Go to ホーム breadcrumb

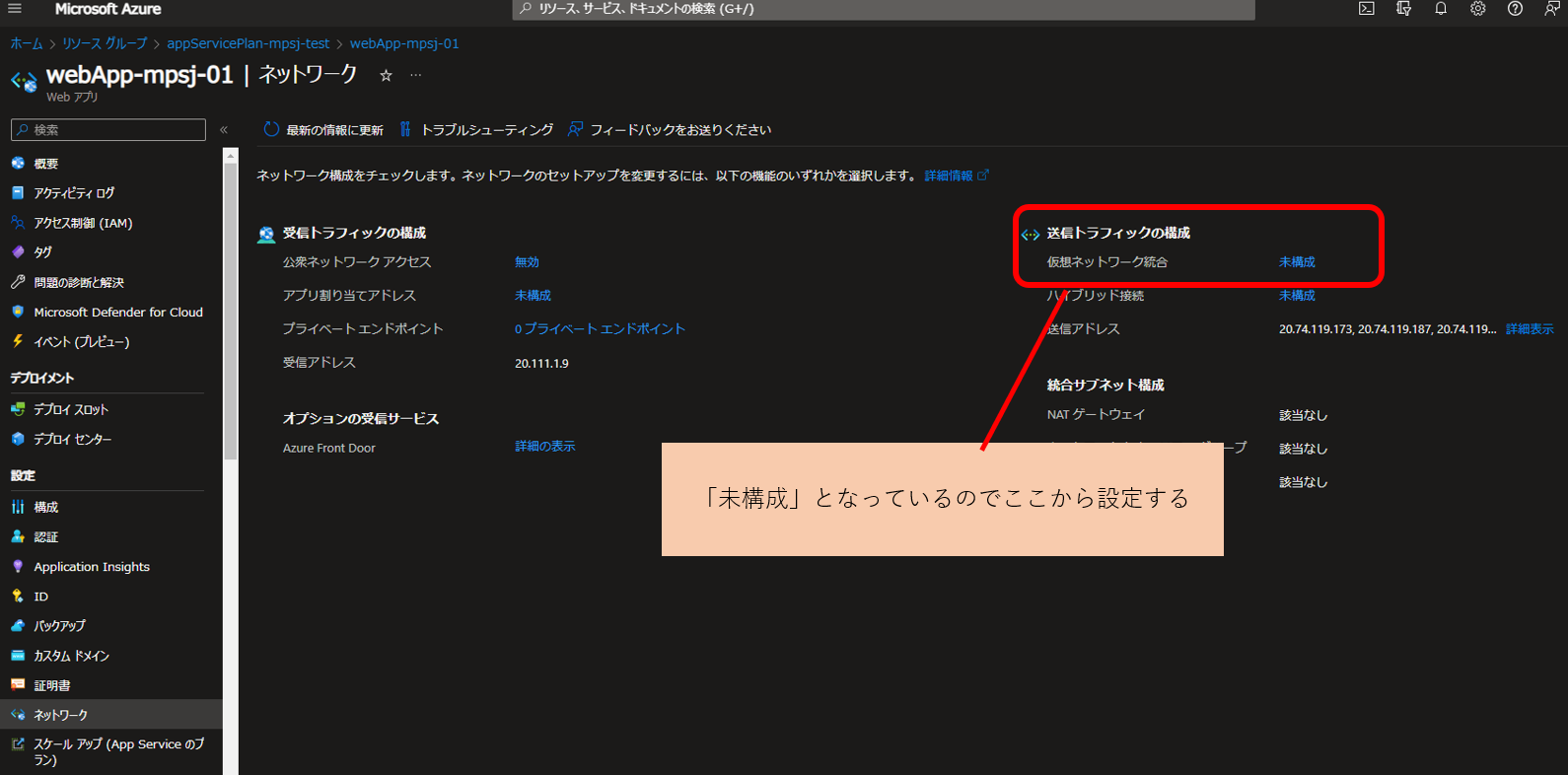[27, 43]
